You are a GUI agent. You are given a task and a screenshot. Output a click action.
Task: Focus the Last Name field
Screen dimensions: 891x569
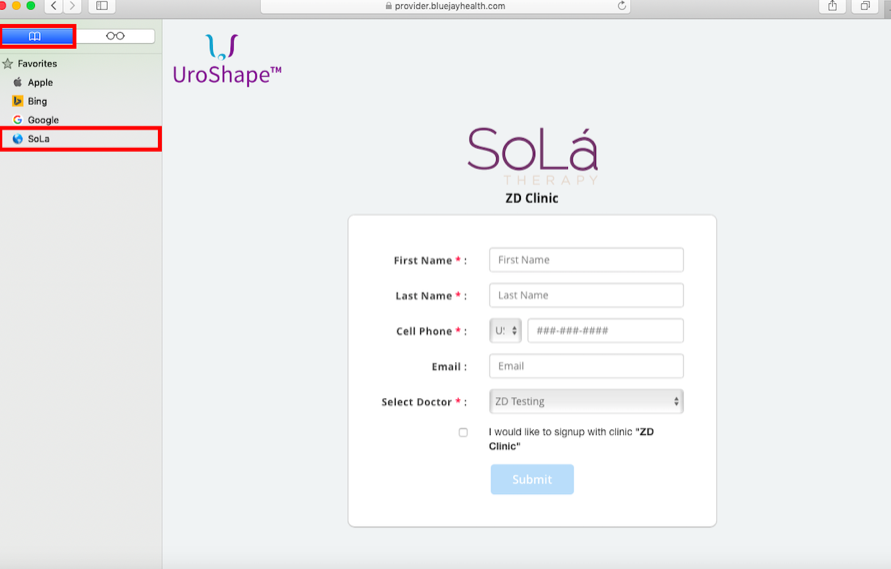(586, 295)
